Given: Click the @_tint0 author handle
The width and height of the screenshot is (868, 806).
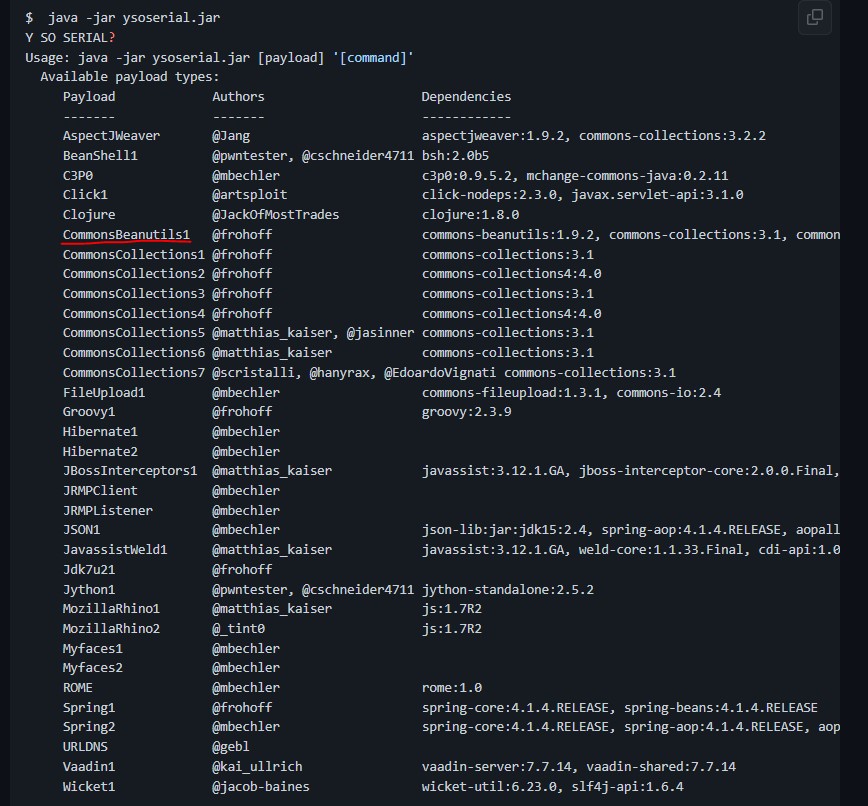Looking at the screenshot, I should [x=239, y=628].
